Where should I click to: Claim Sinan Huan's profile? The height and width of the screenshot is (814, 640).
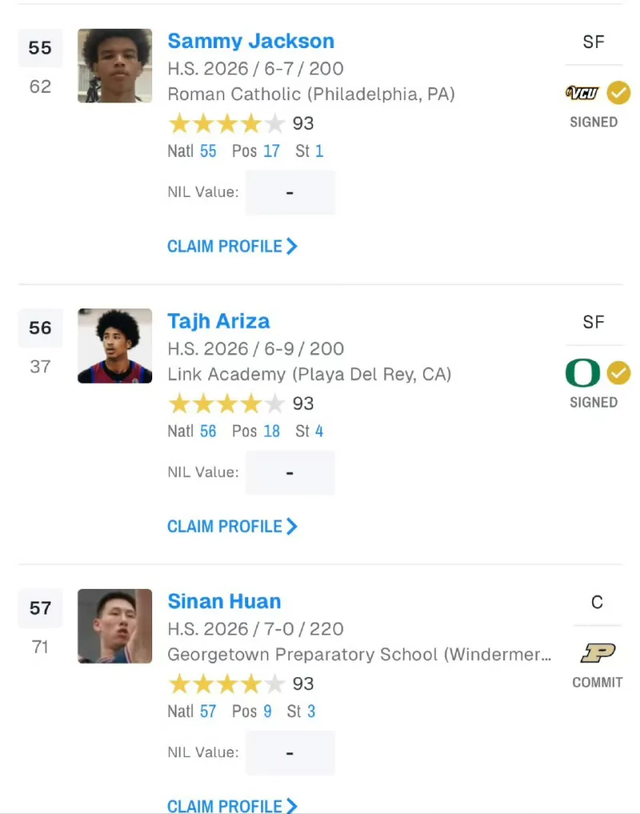tap(232, 805)
